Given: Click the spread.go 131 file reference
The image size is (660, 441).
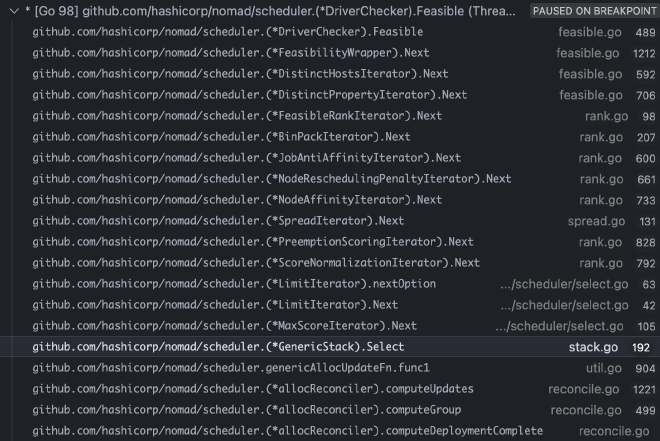Looking at the screenshot, I should (612, 221).
